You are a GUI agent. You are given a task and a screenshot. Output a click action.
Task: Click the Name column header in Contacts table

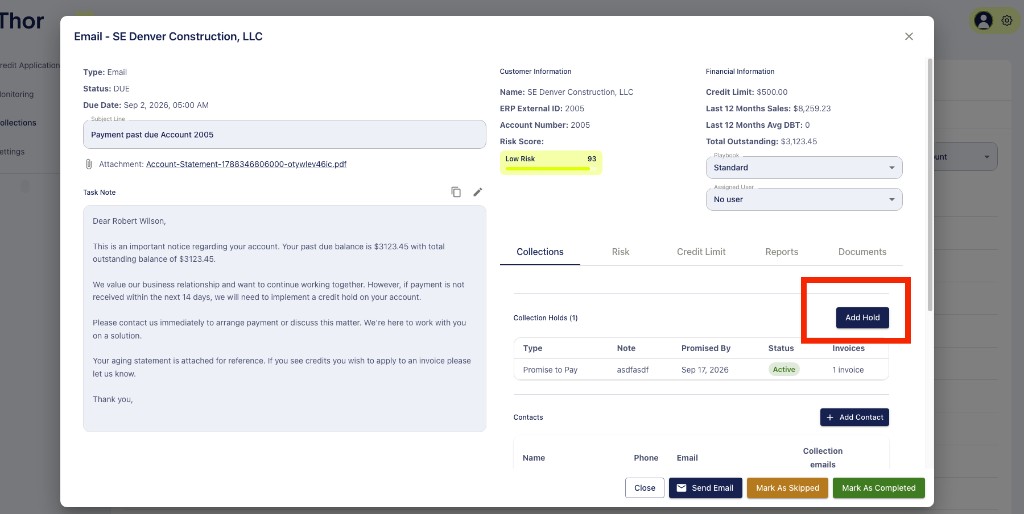(x=534, y=458)
